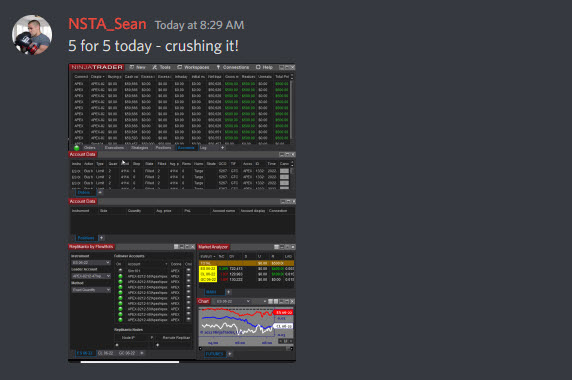Expand the Leader Account dropdown

(x=91, y=276)
